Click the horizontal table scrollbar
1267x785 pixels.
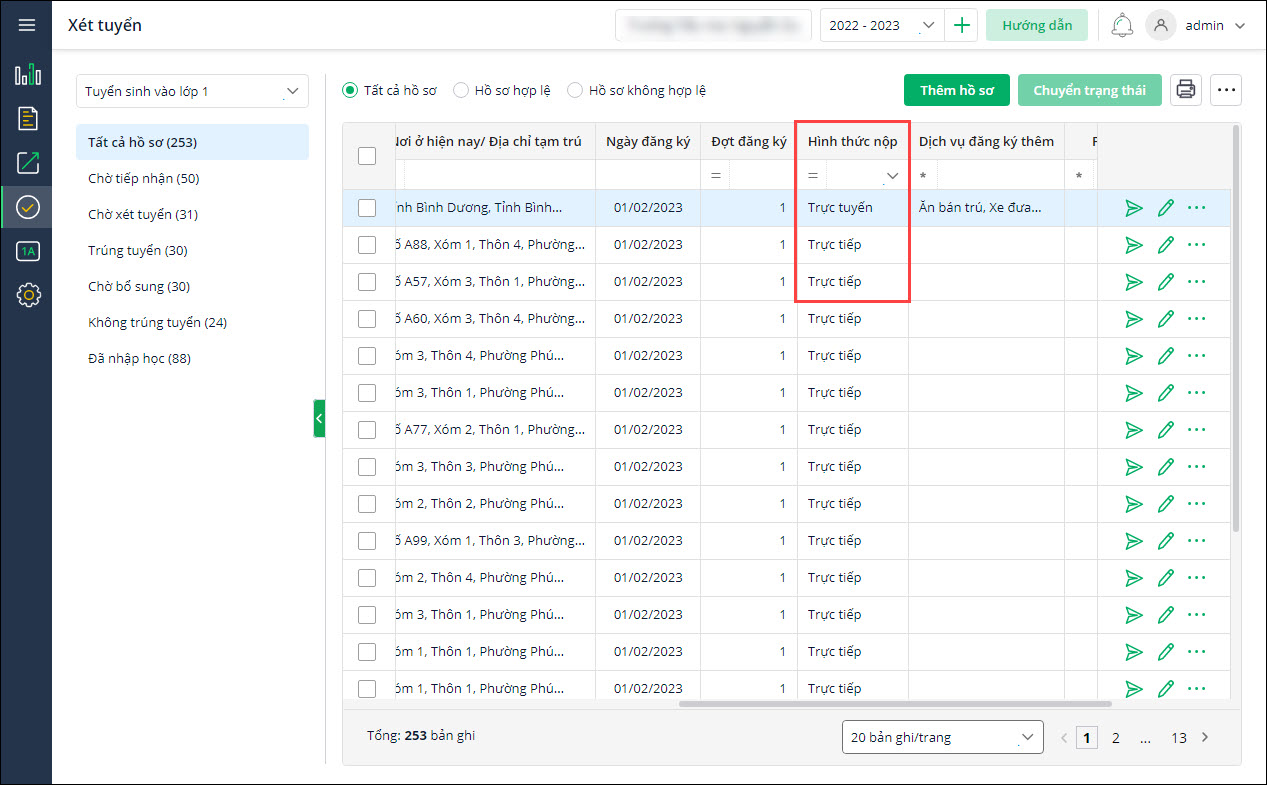895,704
